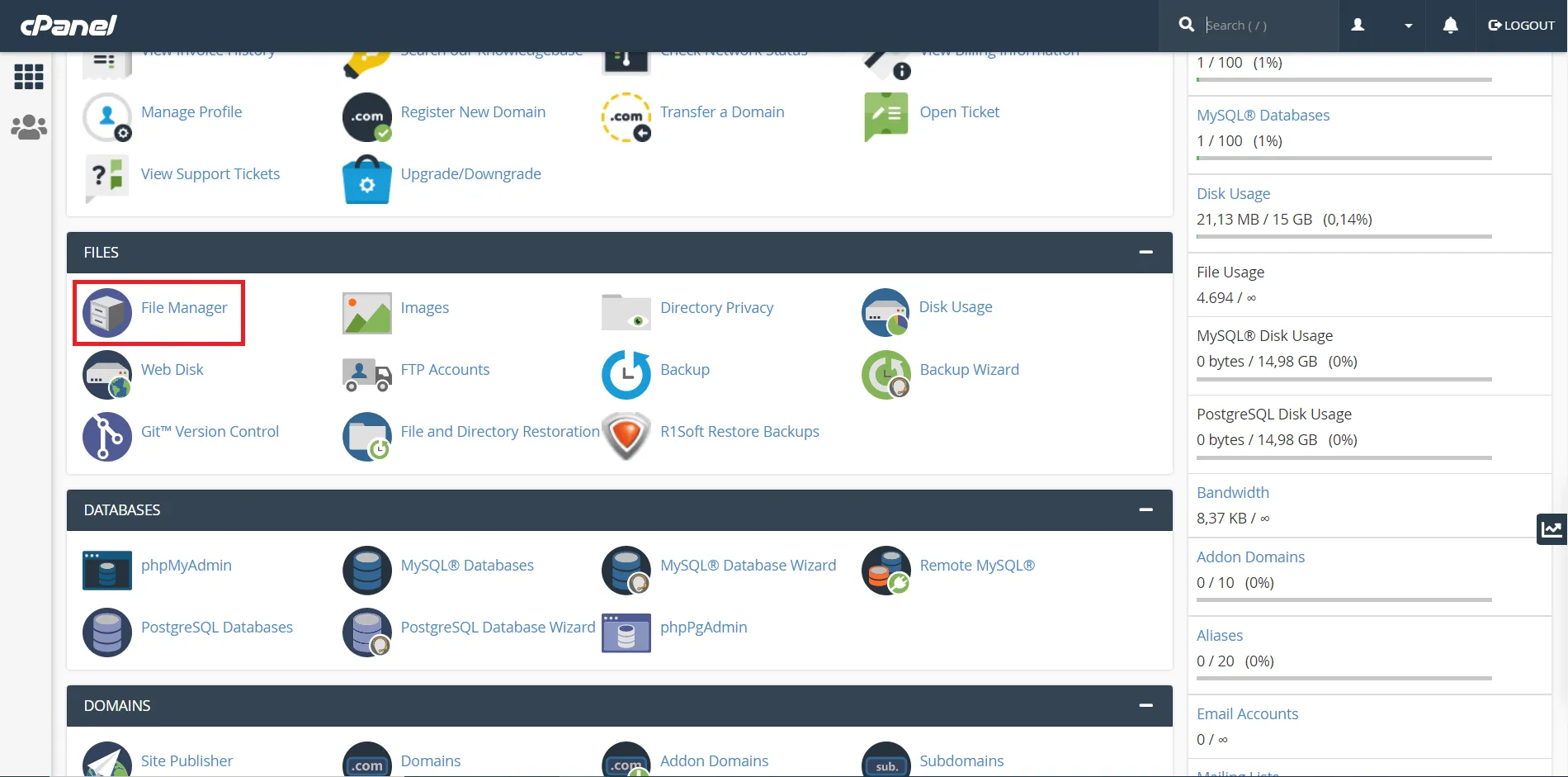The width and height of the screenshot is (1568, 777).
Task: Open the user dropdown arrow in header
Action: click(x=1409, y=26)
